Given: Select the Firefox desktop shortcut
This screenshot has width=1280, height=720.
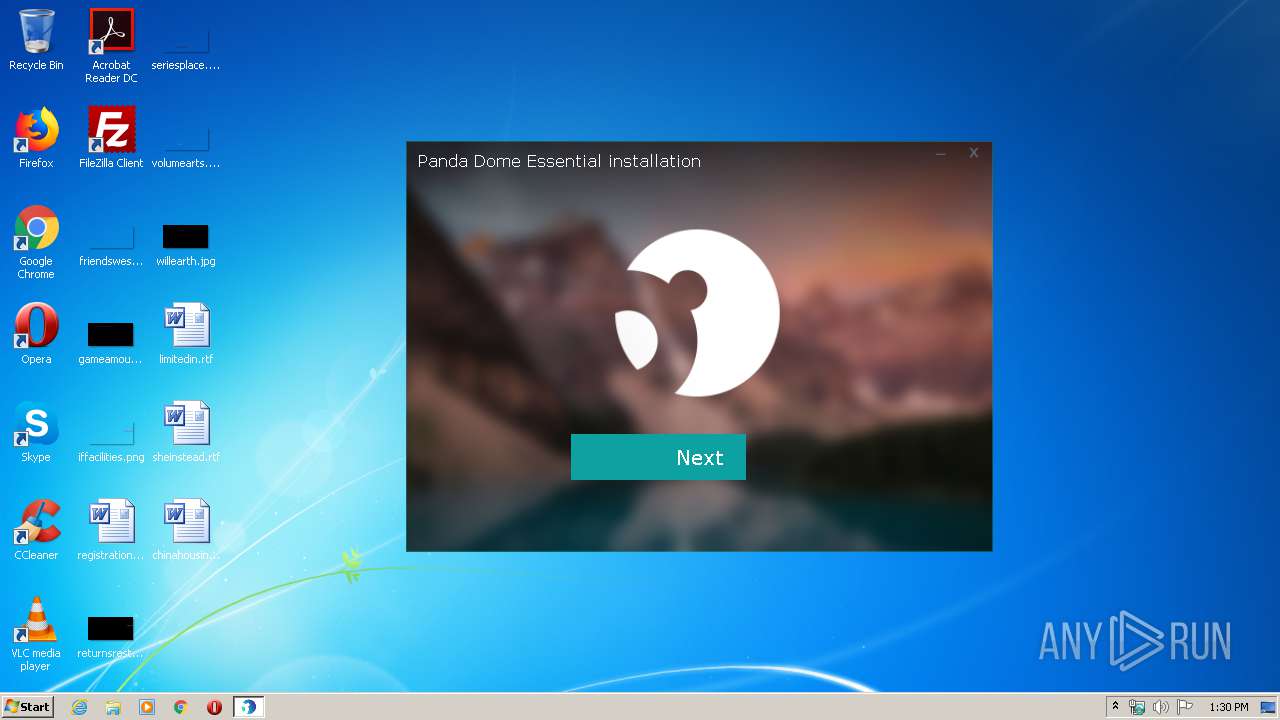Looking at the screenshot, I should (36, 138).
